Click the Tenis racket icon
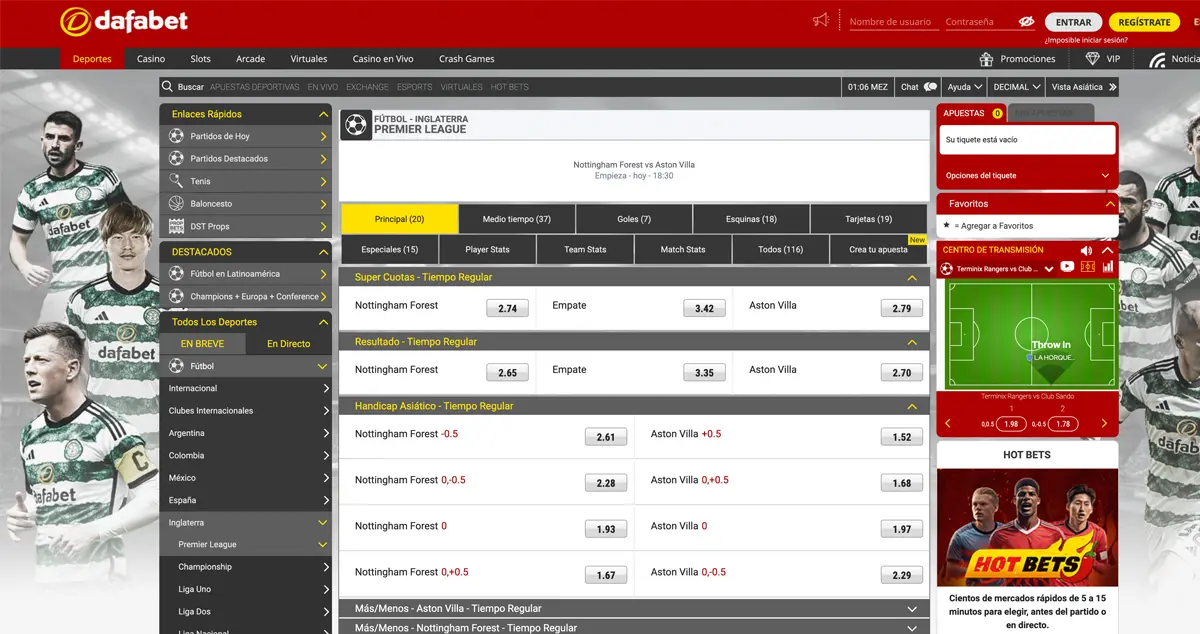 [x=177, y=181]
